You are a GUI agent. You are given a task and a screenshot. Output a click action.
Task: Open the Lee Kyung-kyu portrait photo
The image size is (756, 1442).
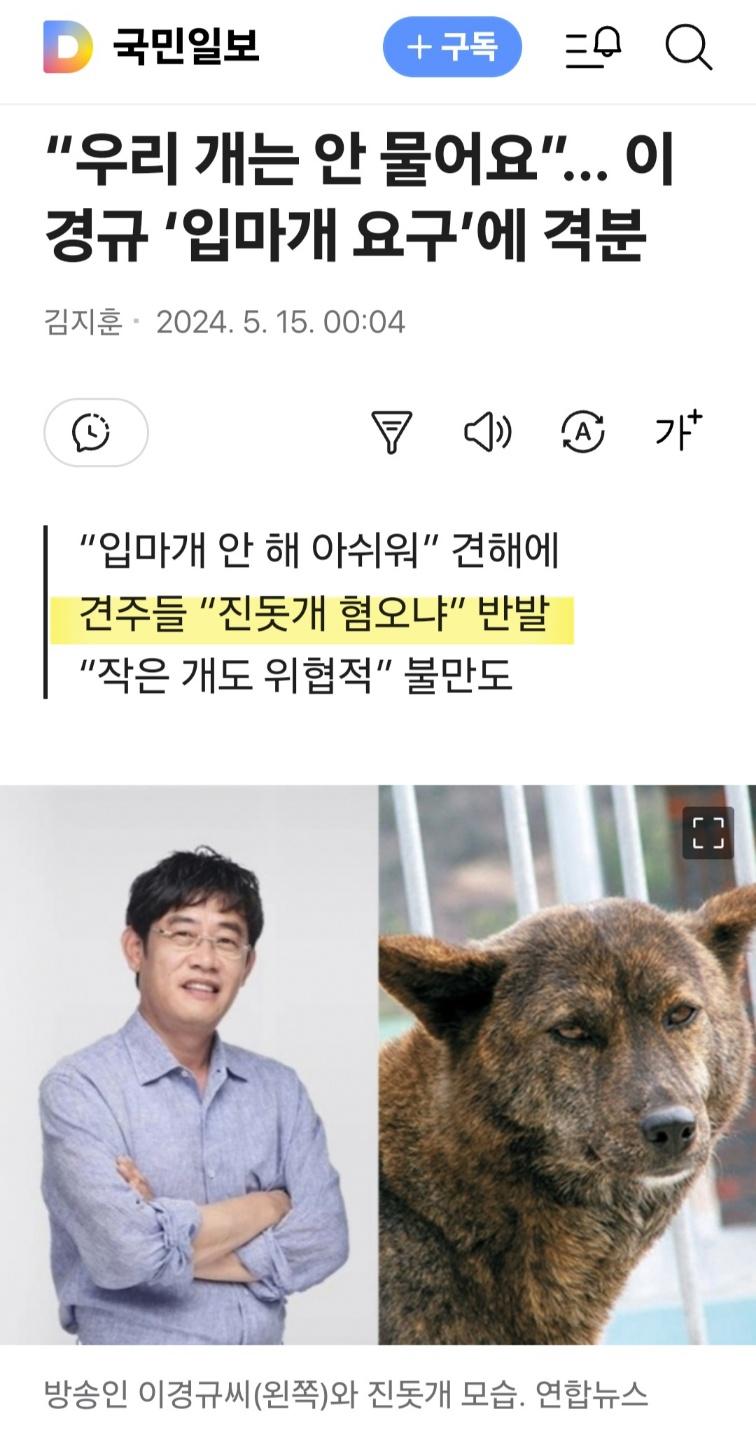[189, 1064]
